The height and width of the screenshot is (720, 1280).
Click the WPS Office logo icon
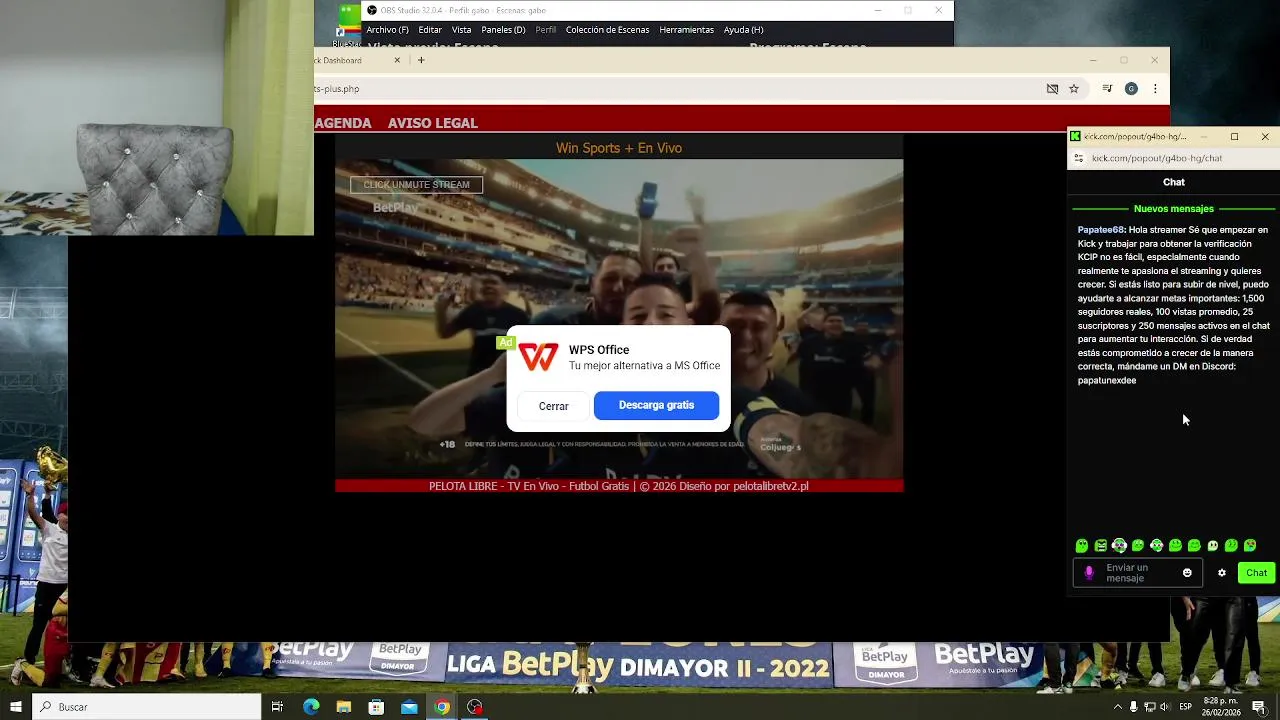(x=538, y=357)
